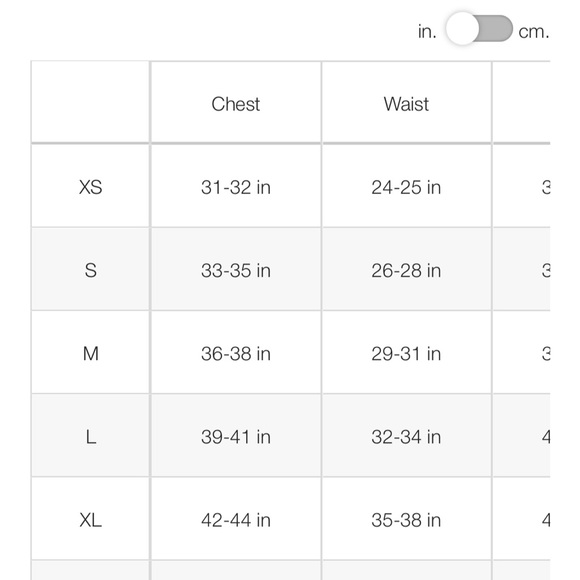Image resolution: width=580 pixels, height=580 pixels.
Task: Click the S waist cell 26-28 in
Action: 406,270
